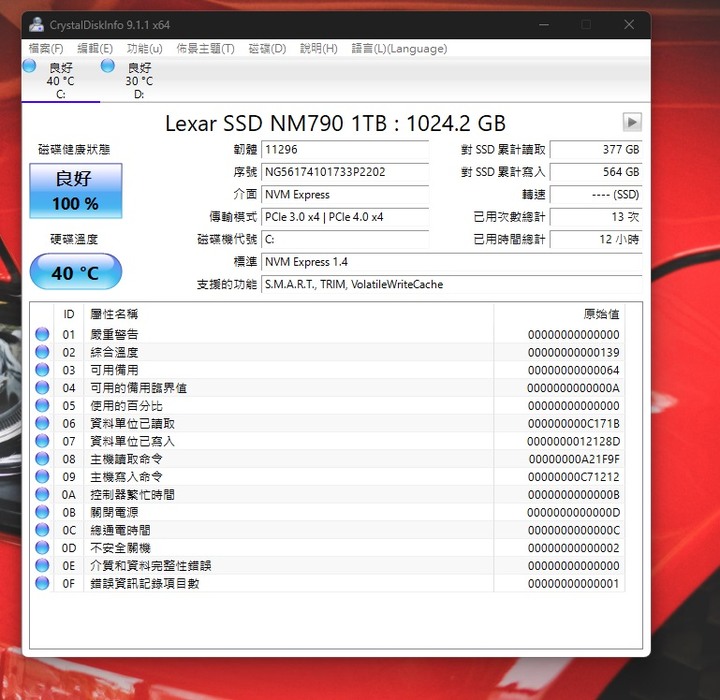Close the CrystalDiskInfo window

(629, 24)
